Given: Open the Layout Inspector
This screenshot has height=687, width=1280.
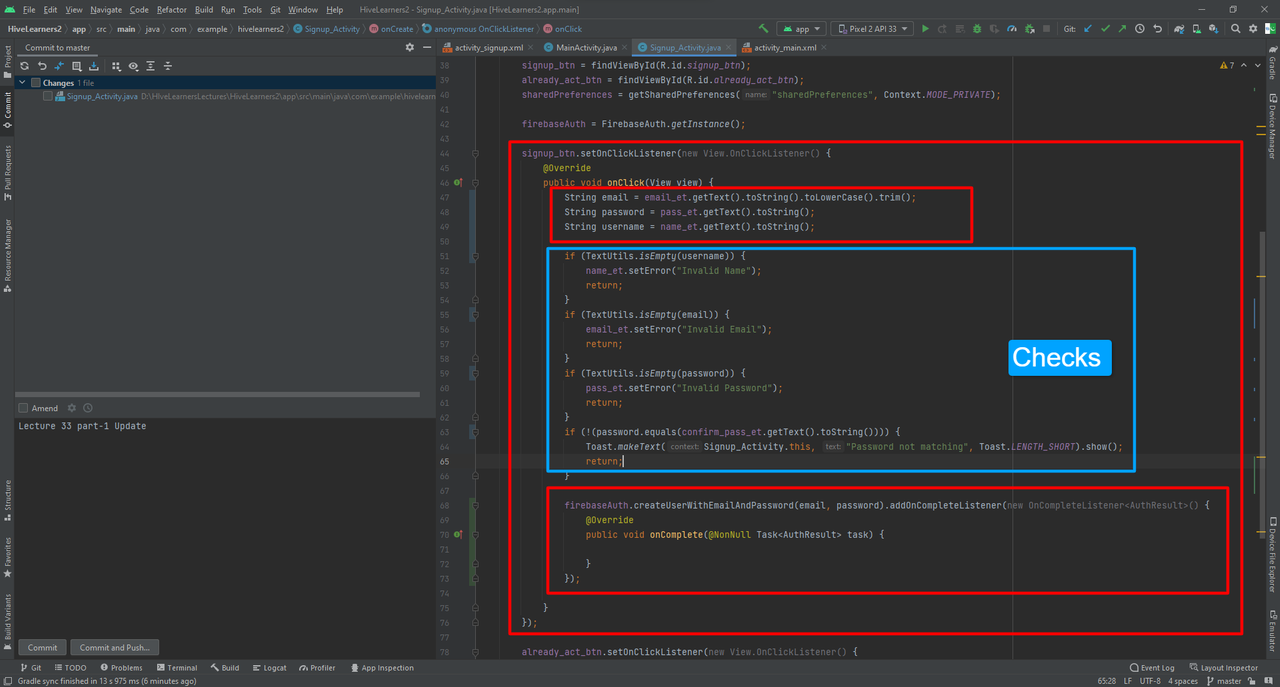Looking at the screenshot, I should (x=1223, y=667).
